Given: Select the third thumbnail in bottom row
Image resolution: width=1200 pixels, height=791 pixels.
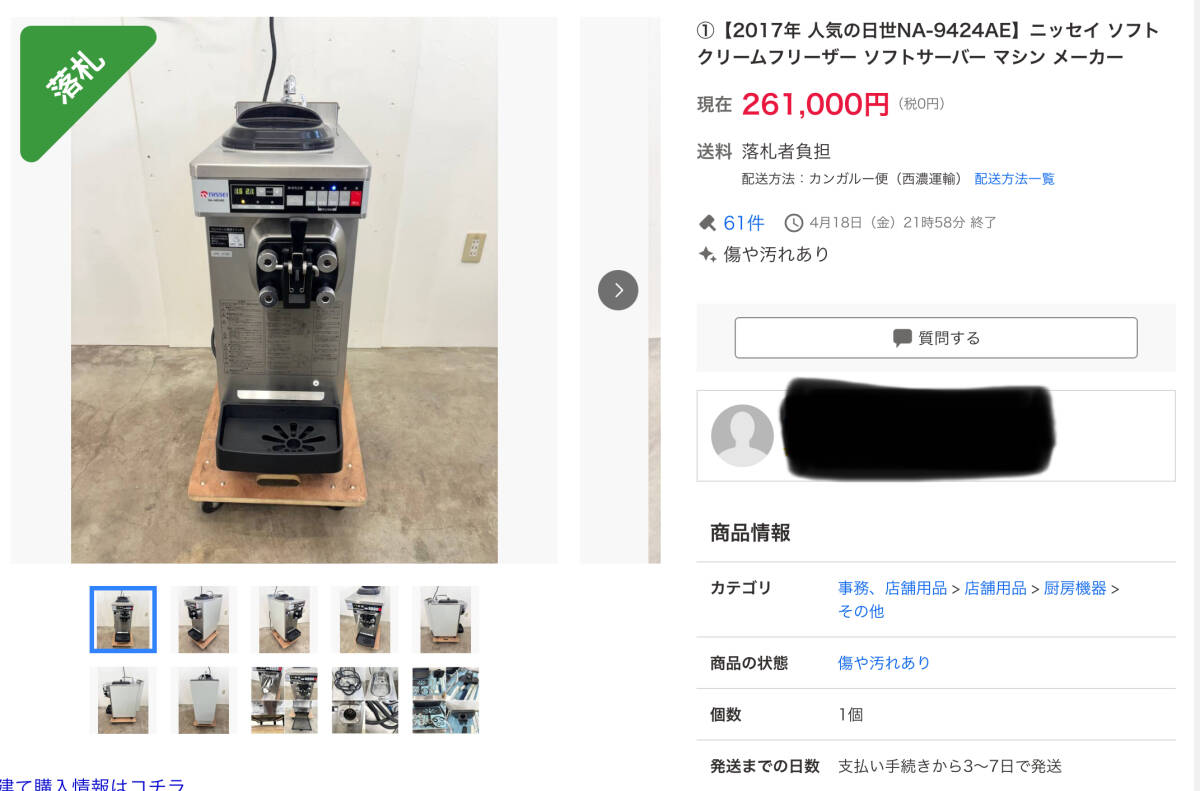Looking at the screenshot, I should point(284,700).
